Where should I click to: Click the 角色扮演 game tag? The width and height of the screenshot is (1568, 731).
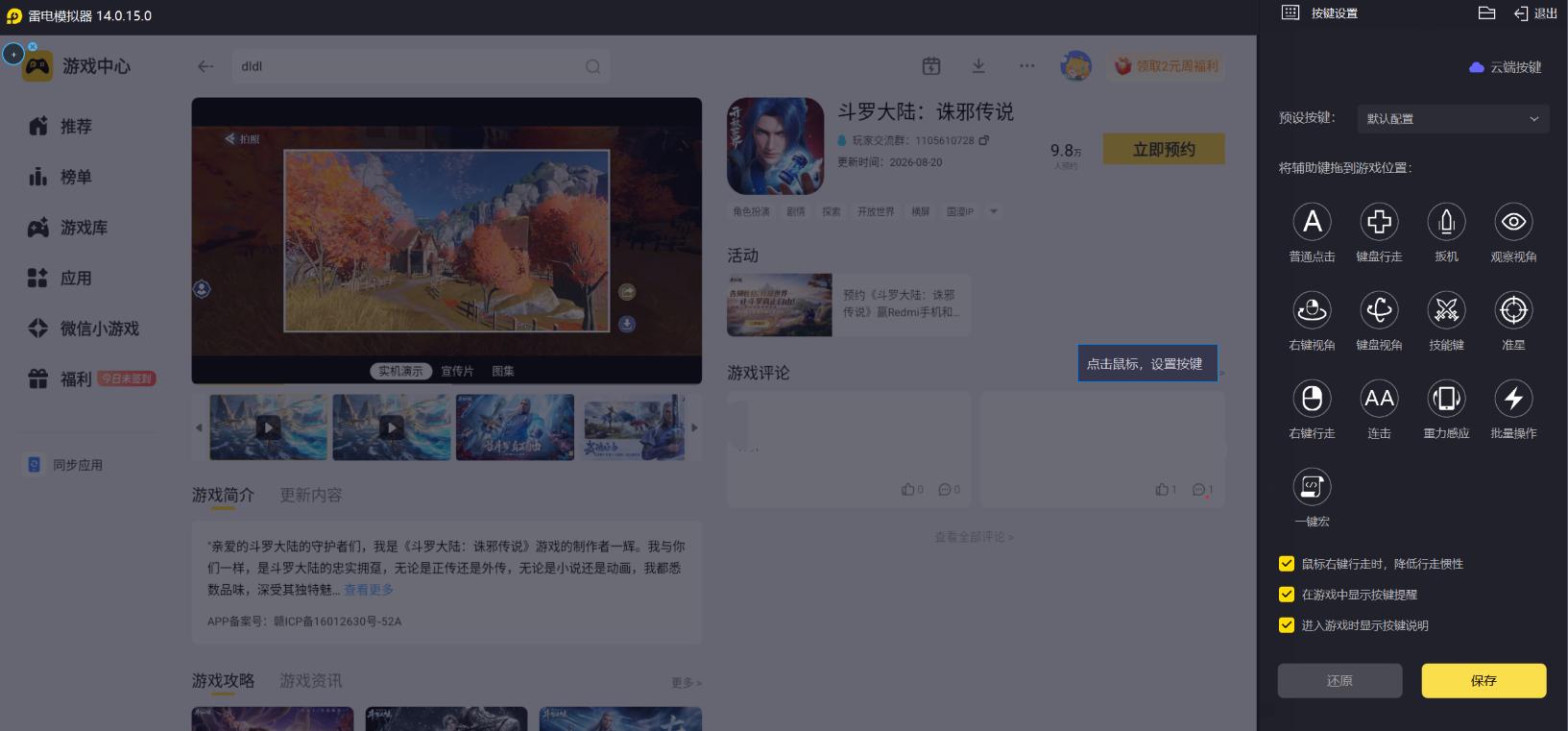click(751, 211)
